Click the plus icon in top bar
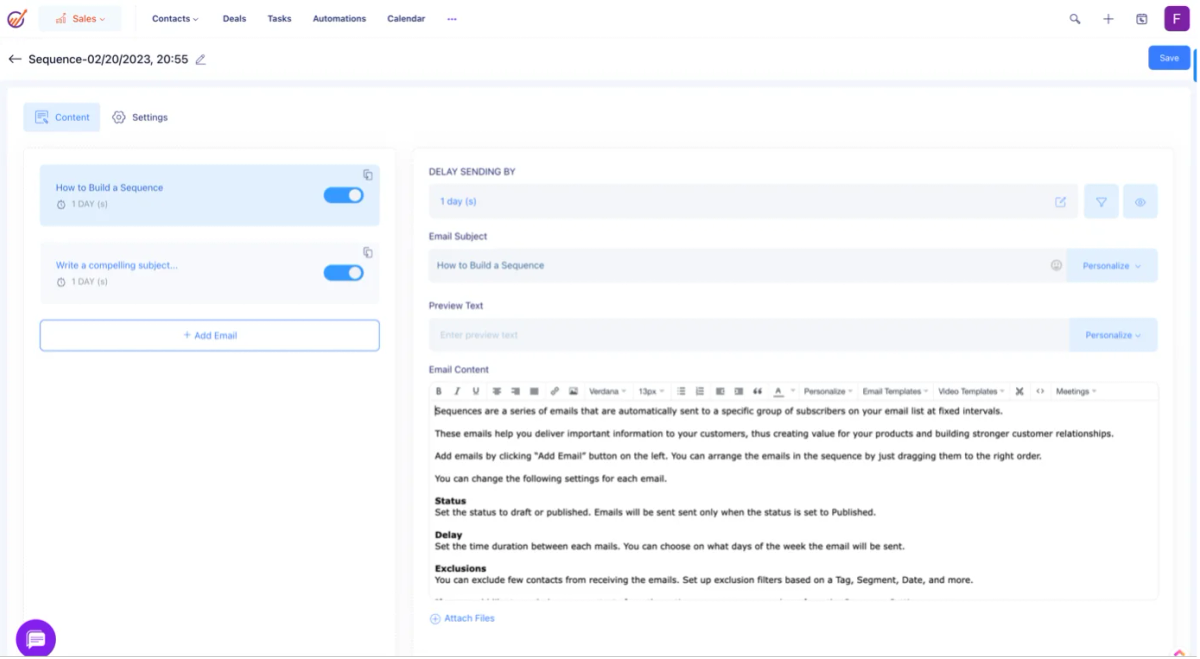 (1108, 19)
